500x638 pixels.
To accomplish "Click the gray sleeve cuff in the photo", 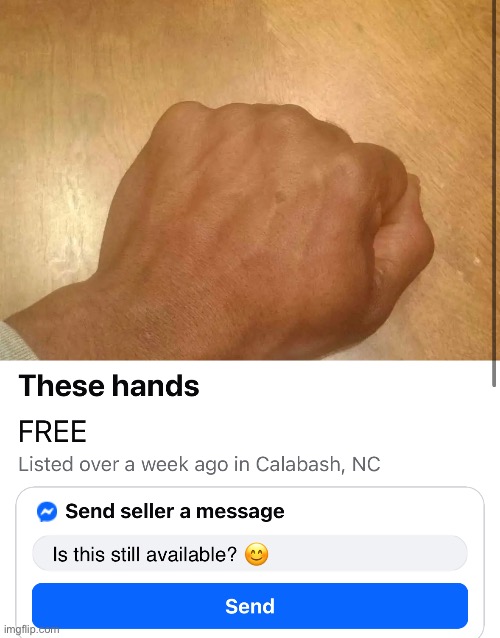I will (14, 342).
